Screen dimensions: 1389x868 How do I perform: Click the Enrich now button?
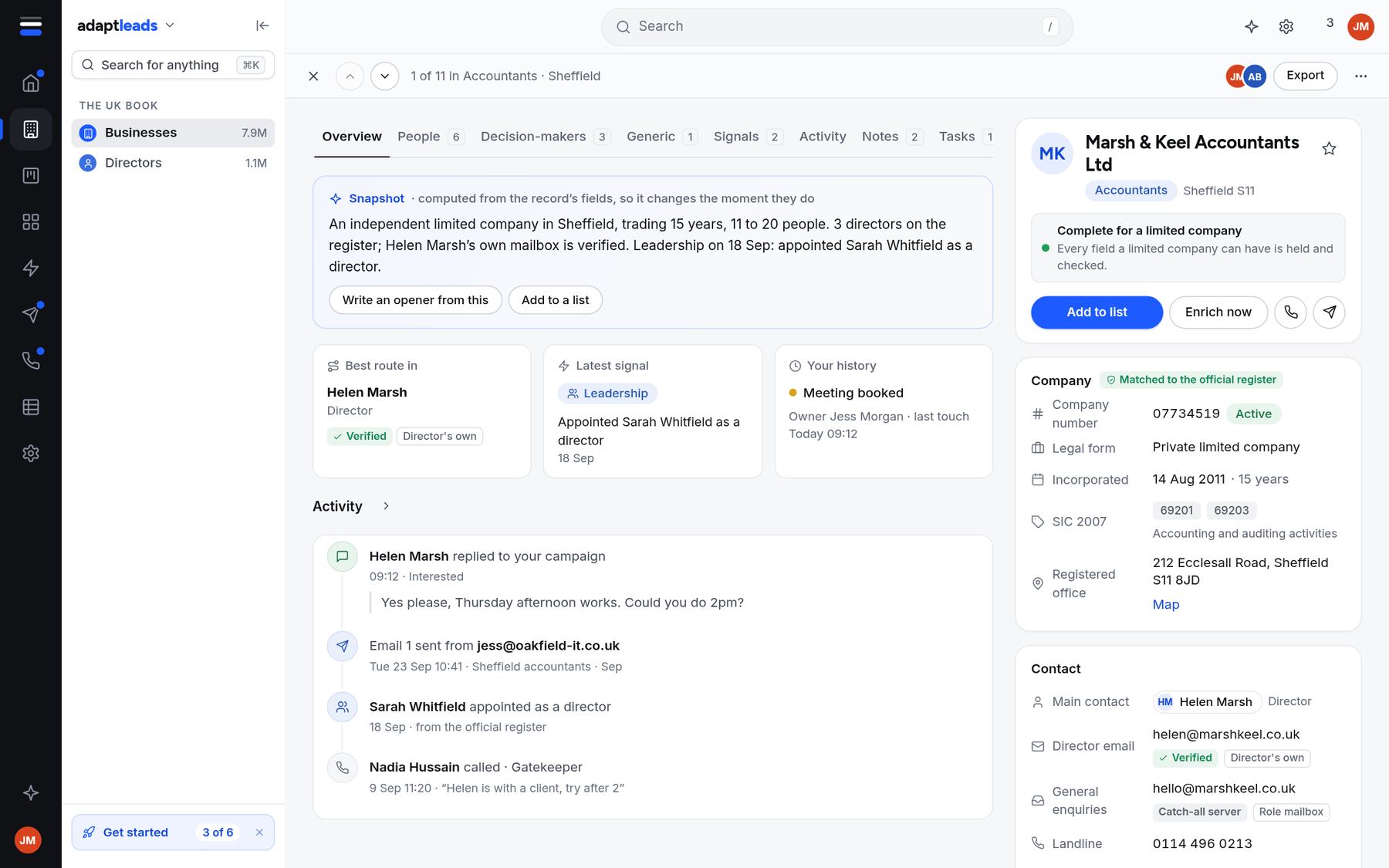pos(1218,312)
